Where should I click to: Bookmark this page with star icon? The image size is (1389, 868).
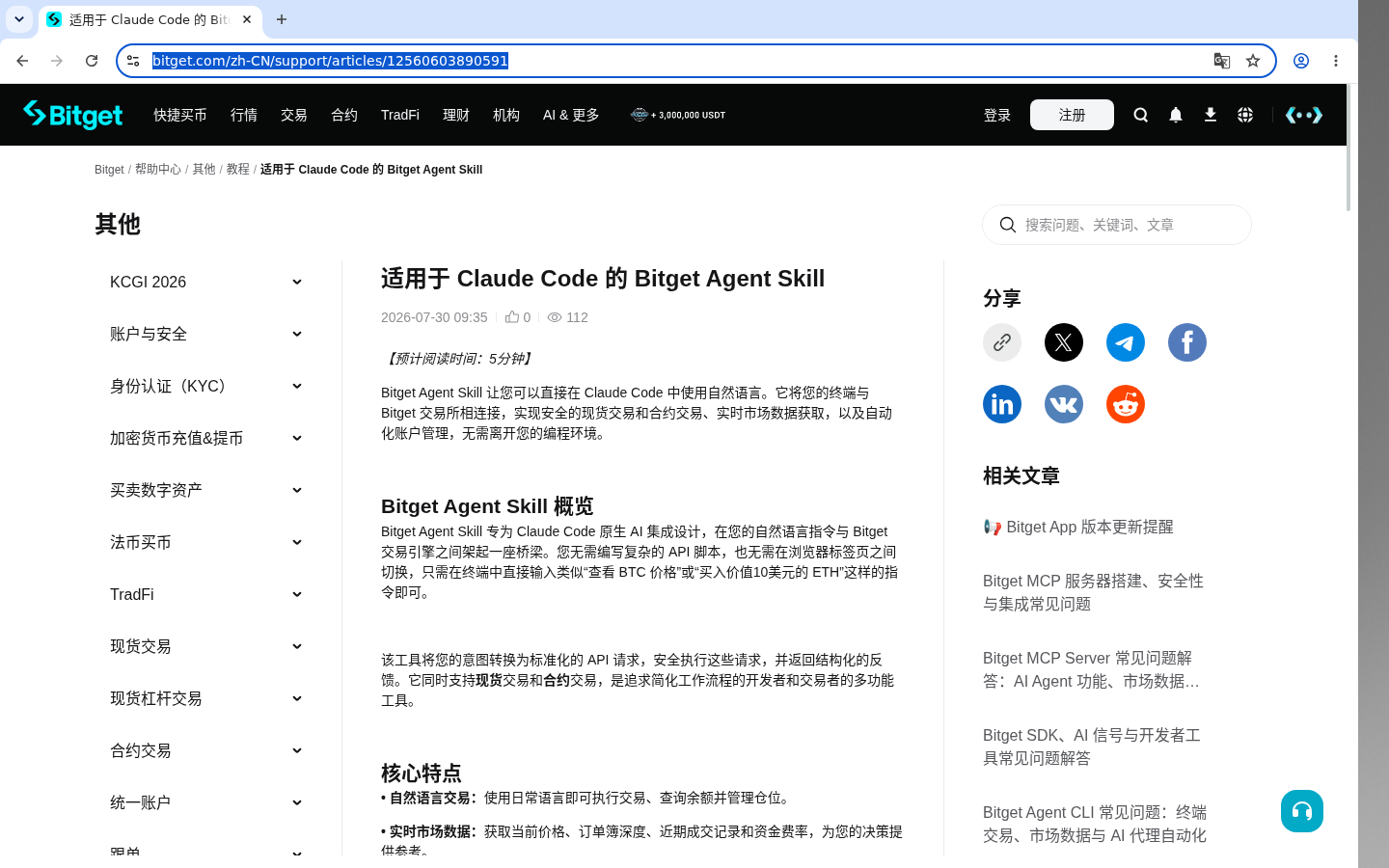click(x=1253, y=61)
